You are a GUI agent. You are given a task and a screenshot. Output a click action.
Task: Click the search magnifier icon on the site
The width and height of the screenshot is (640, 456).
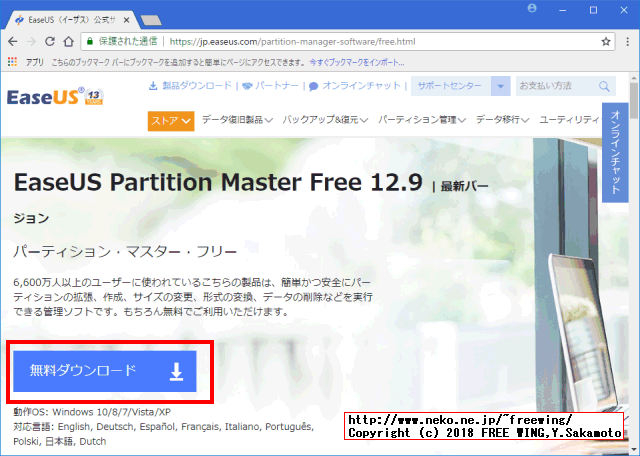click(604, 86)
